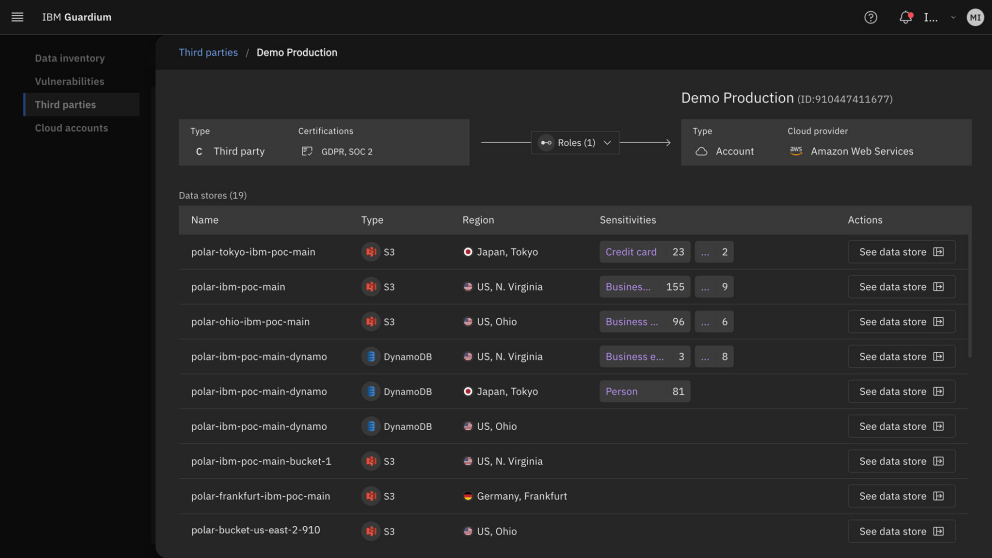992x558 pixels.
Task: See data store for polar-bucket-us-east-2-910
Action: pyautogui.click(x=902, y=531)
